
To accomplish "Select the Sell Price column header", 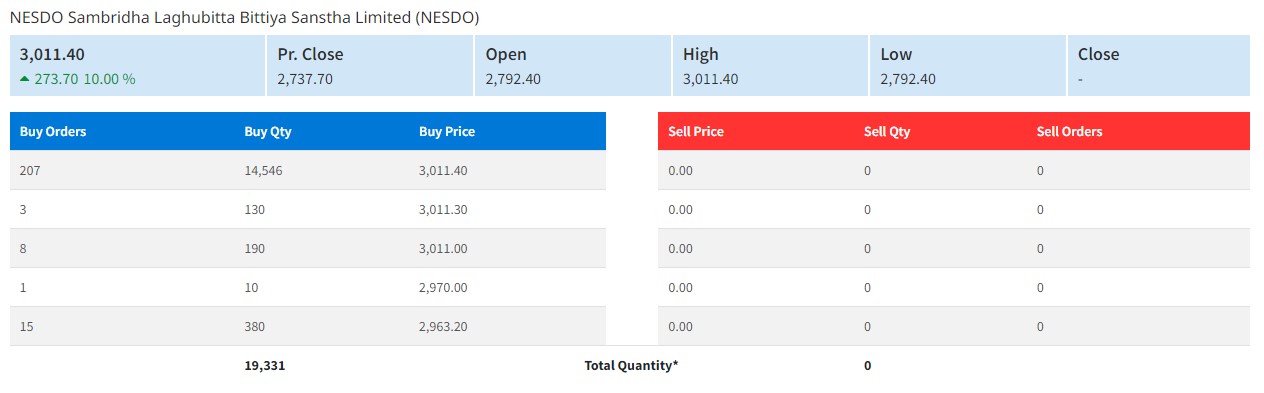I will click(x=696, y=132).
